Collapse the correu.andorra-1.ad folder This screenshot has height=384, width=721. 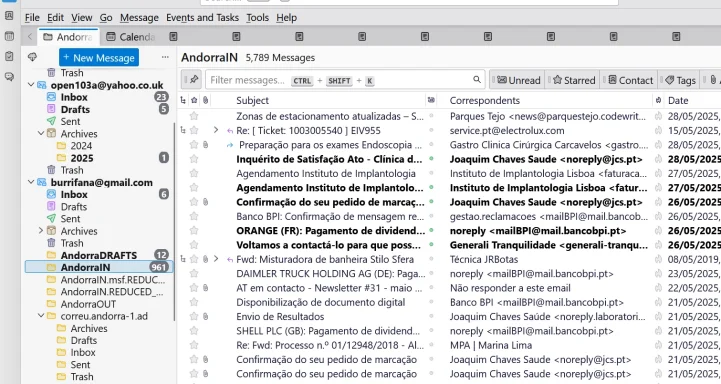click(x=41, y=316)
